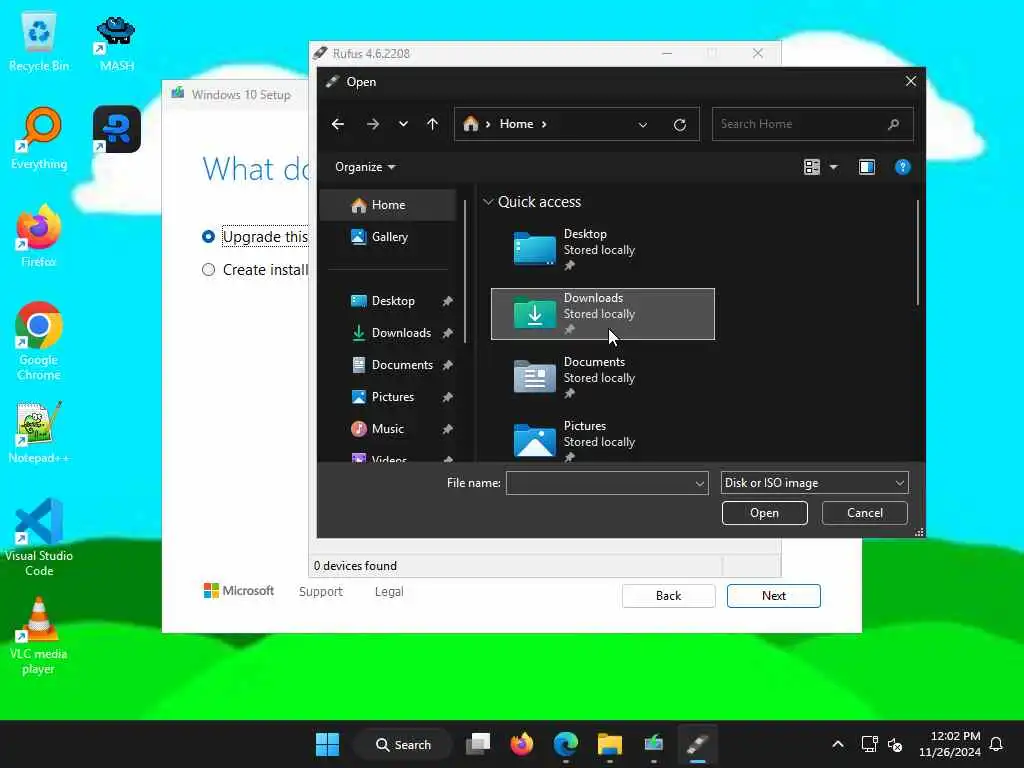Launch Google Chrome desktop shortcut
This screenshot has width=1024, height=768.
tap(39, 341)
